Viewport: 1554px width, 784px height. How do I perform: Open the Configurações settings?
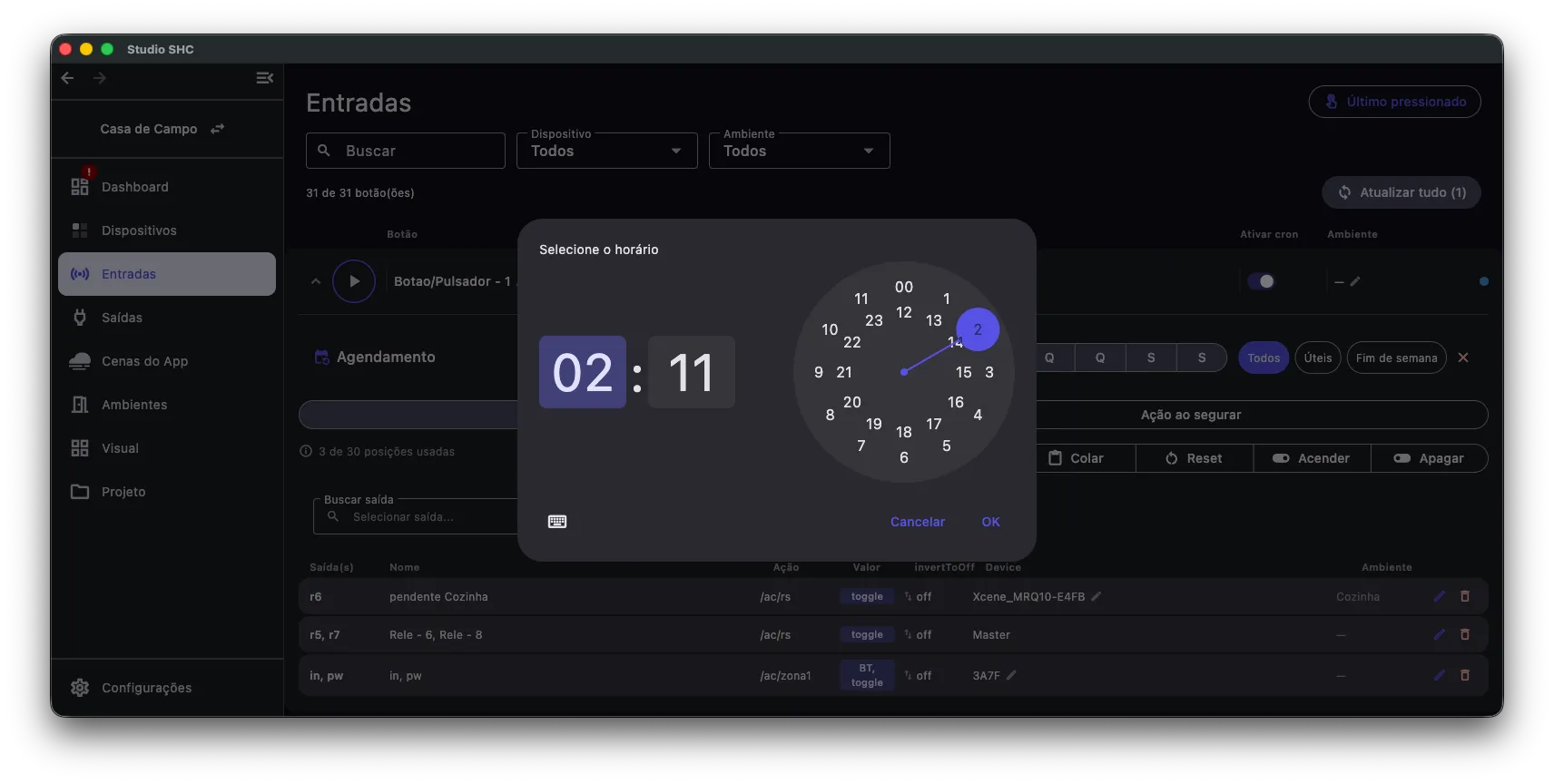pos(166,688)
